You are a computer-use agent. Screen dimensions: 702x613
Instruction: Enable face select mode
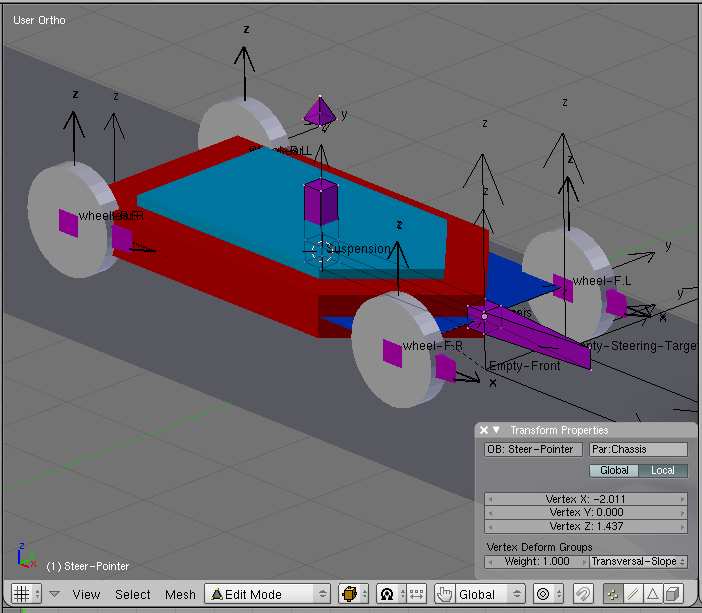[653, 594]
